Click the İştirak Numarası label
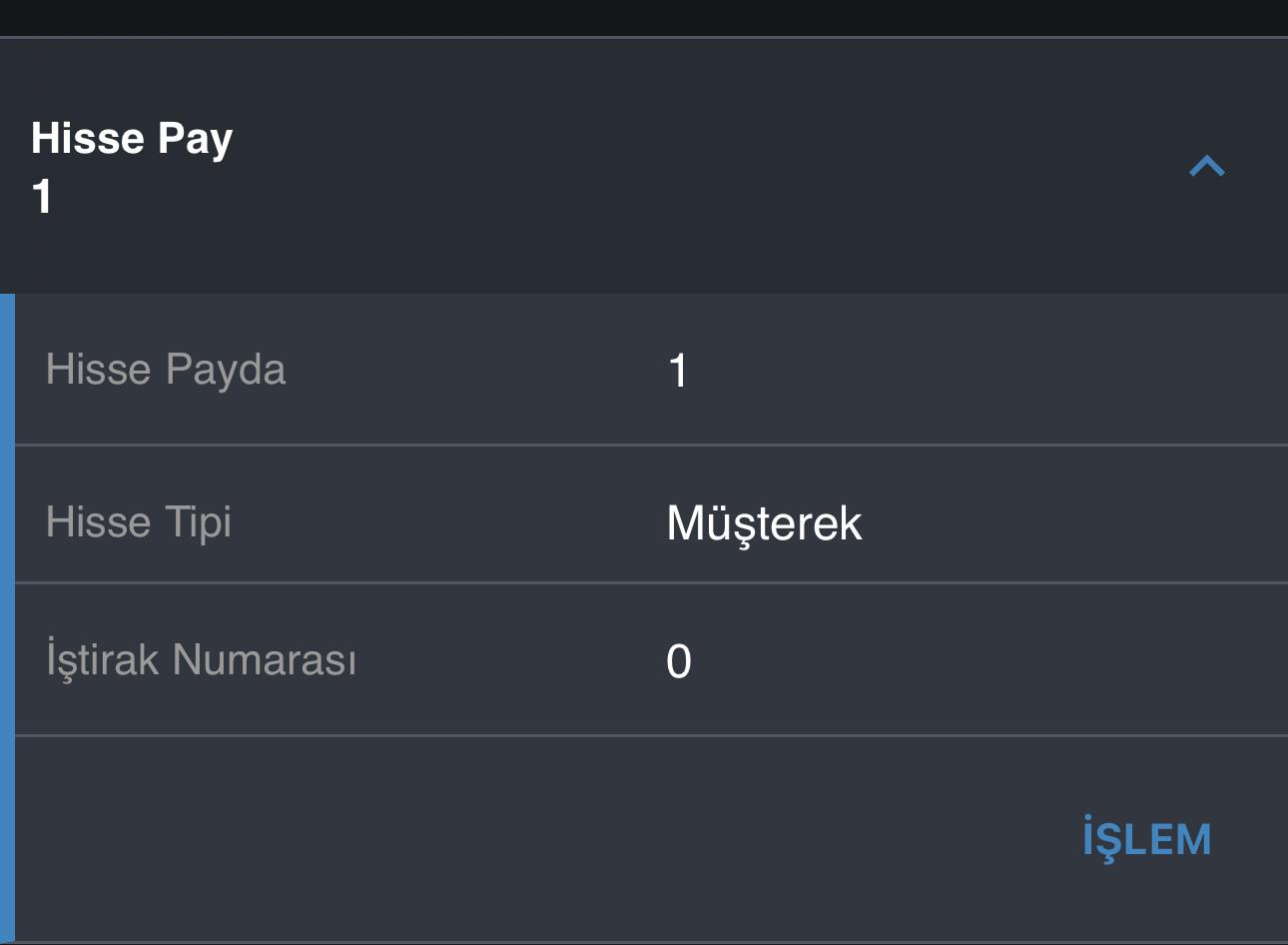This screenshot has height=945, width=1288. (x=201, y=659)
